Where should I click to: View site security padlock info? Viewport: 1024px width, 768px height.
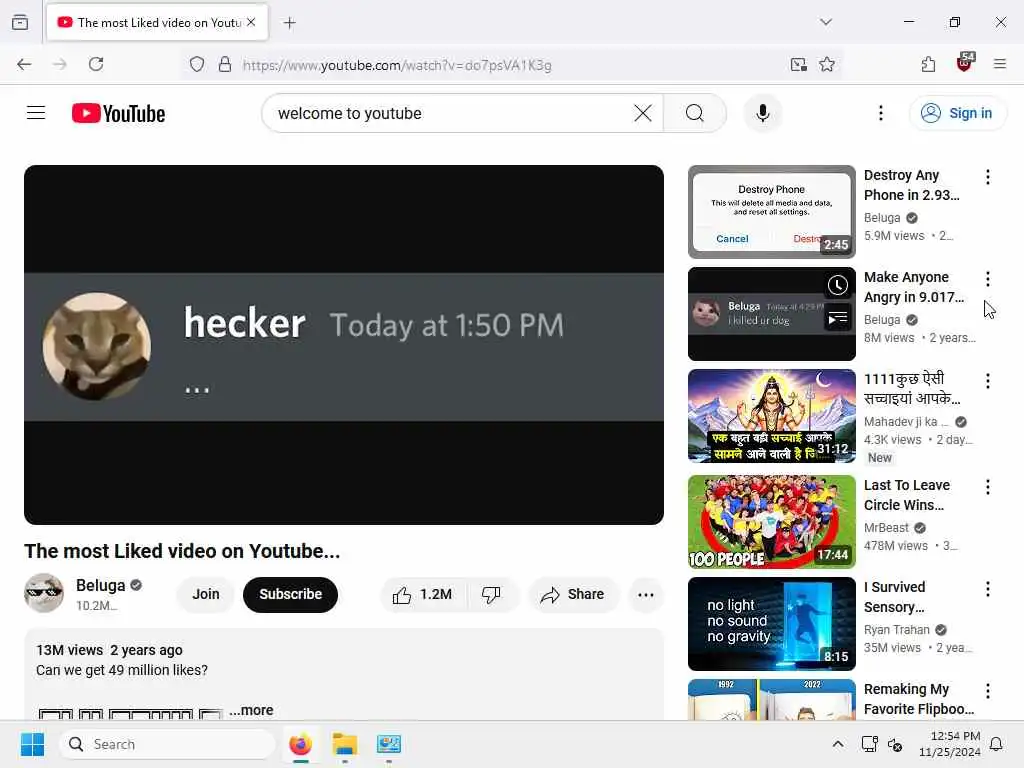(x=225, y=64)
